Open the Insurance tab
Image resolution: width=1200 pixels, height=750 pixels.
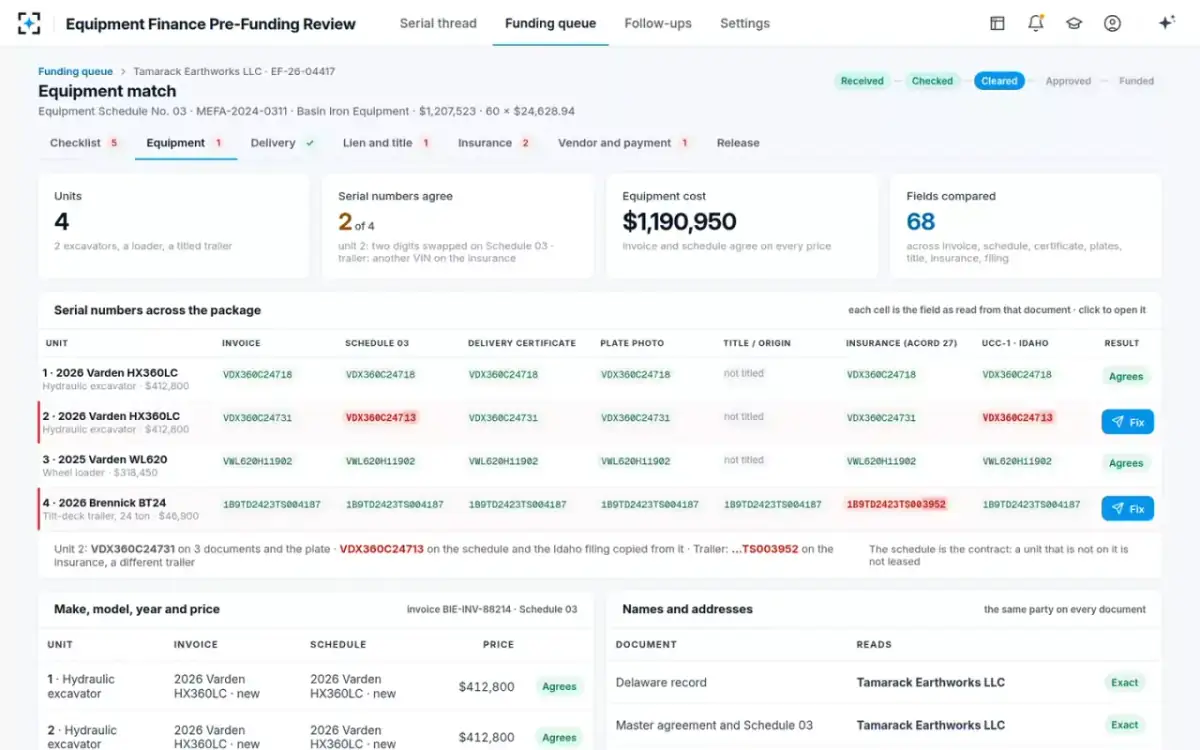pos(494,143)
